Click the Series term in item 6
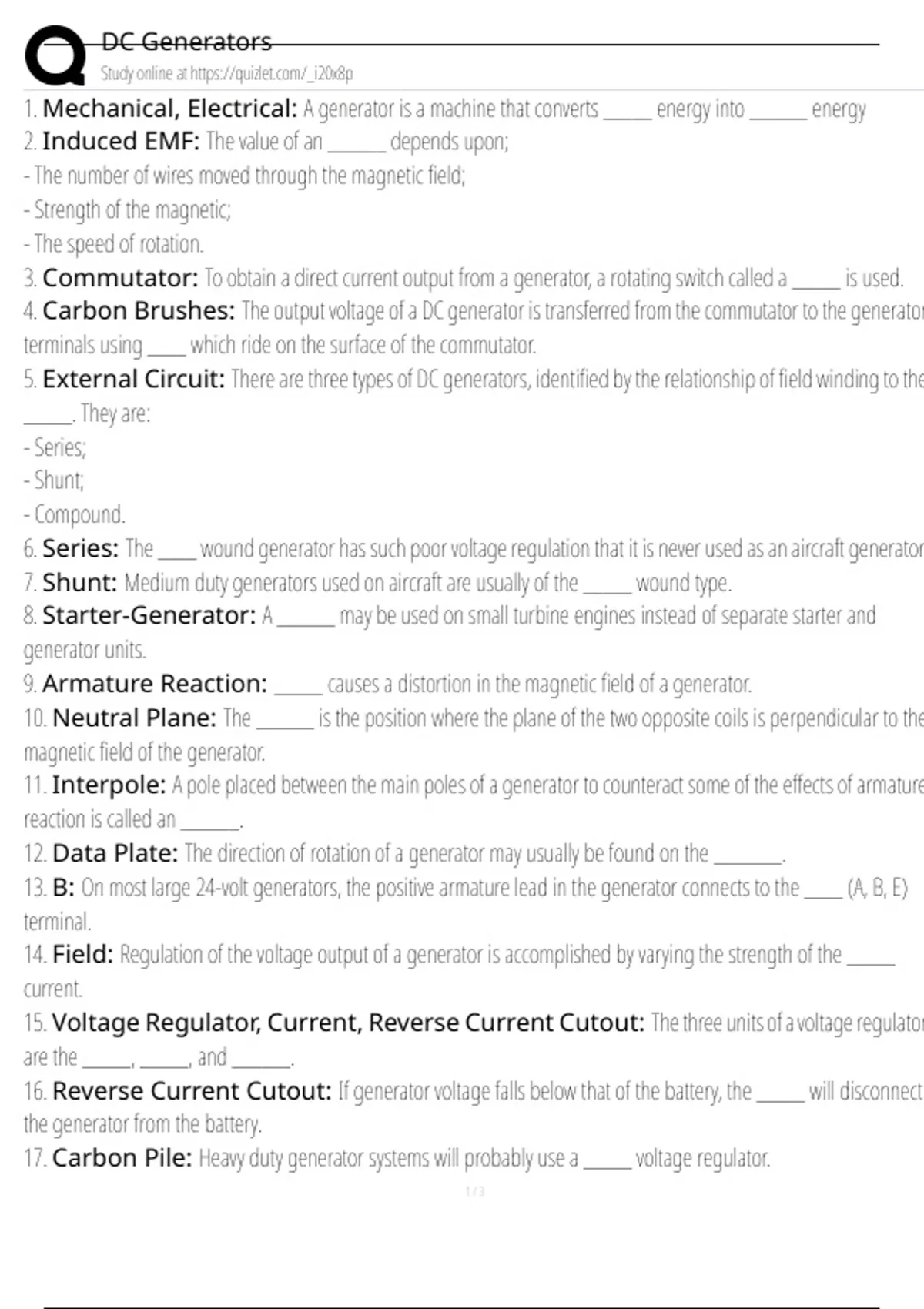Screen dimensions: 924x1309 click(80, 549)
